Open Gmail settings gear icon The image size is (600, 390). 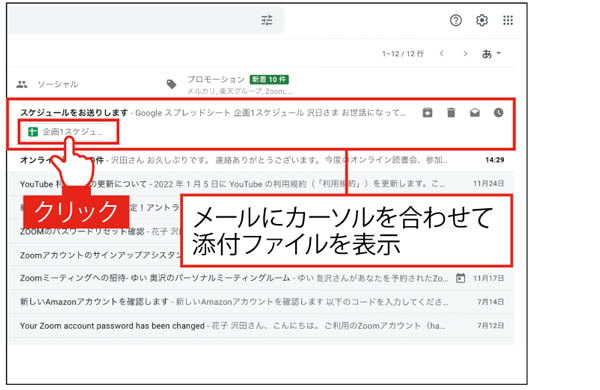[482, 20]
